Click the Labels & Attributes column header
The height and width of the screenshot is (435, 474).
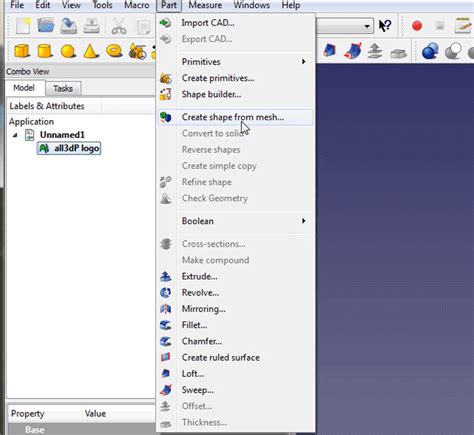47,106
